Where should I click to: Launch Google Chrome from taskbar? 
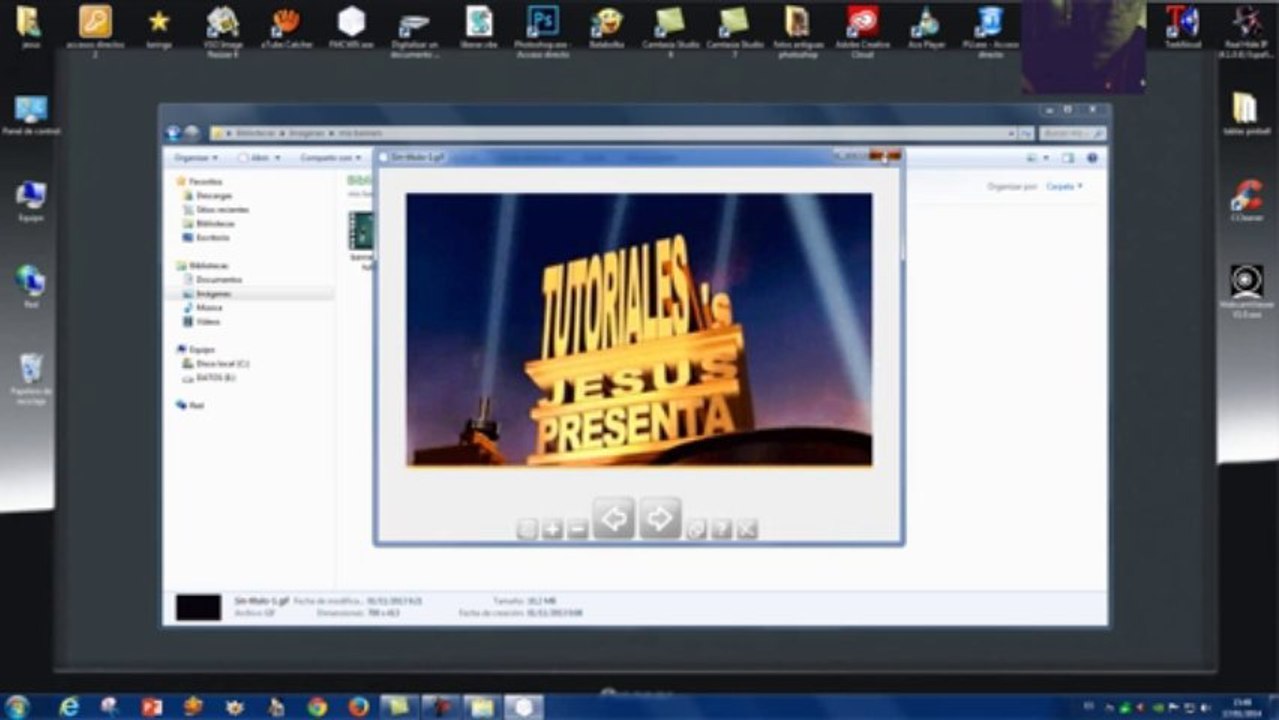[317, 707]
